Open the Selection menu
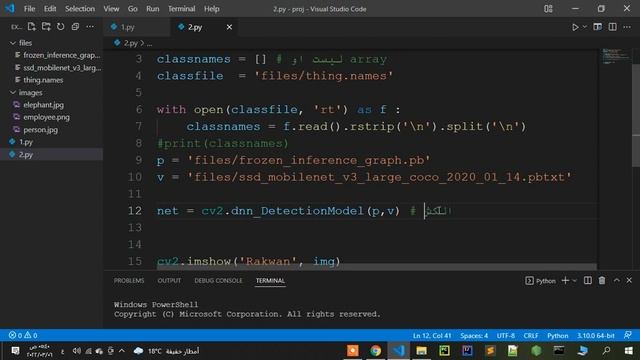Viewport: 640px width, 360px height. tap(80, 9)
